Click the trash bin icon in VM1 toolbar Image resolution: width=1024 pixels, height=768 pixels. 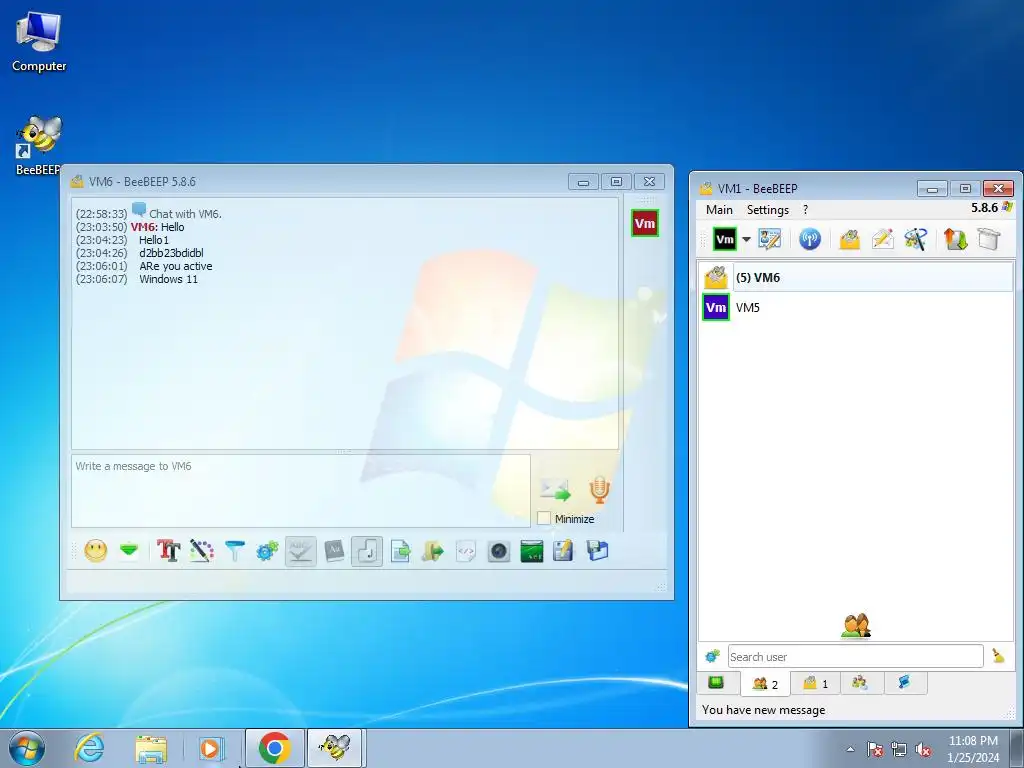coord(989,239)
